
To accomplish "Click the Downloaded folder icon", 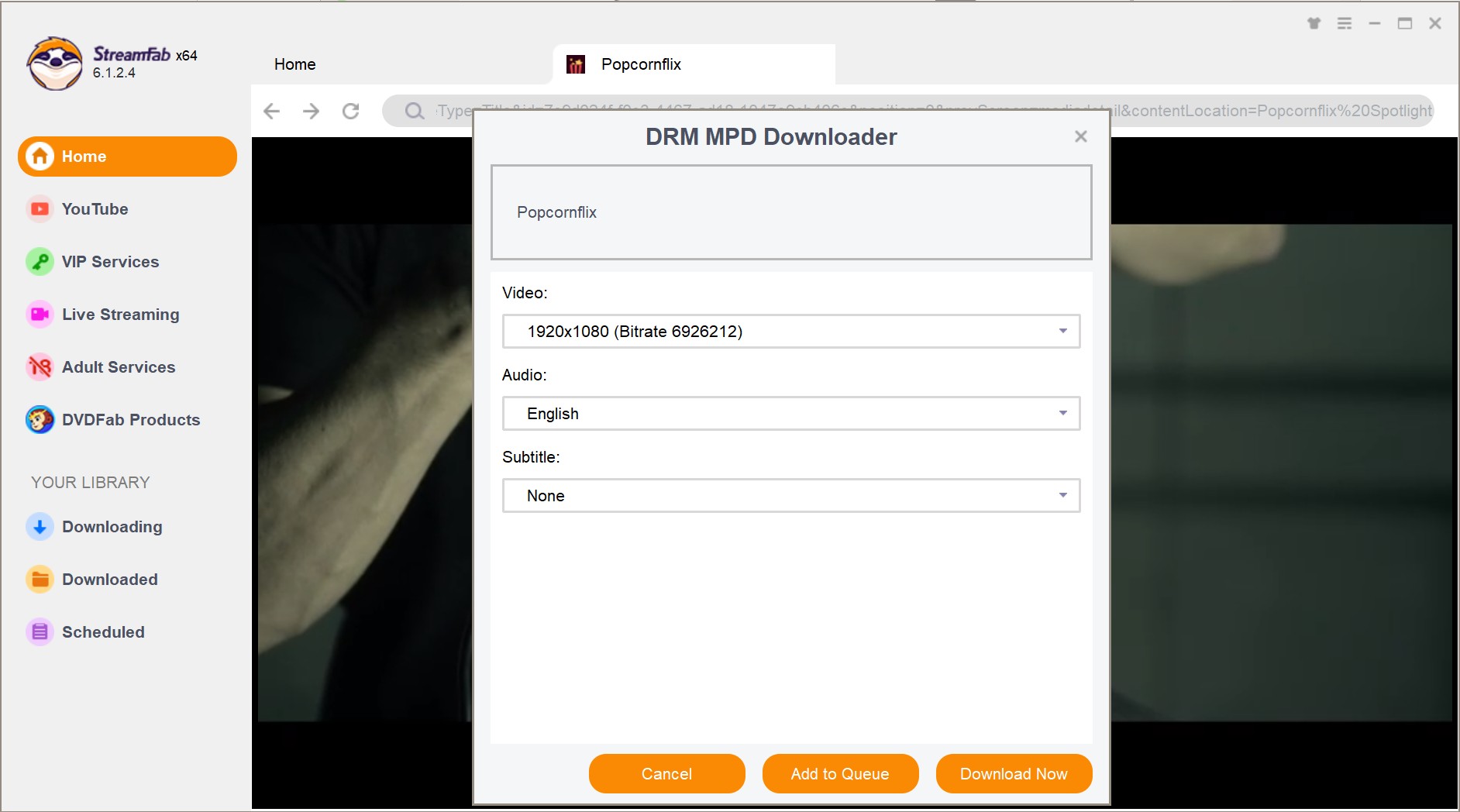I will (x=40, y=580).
